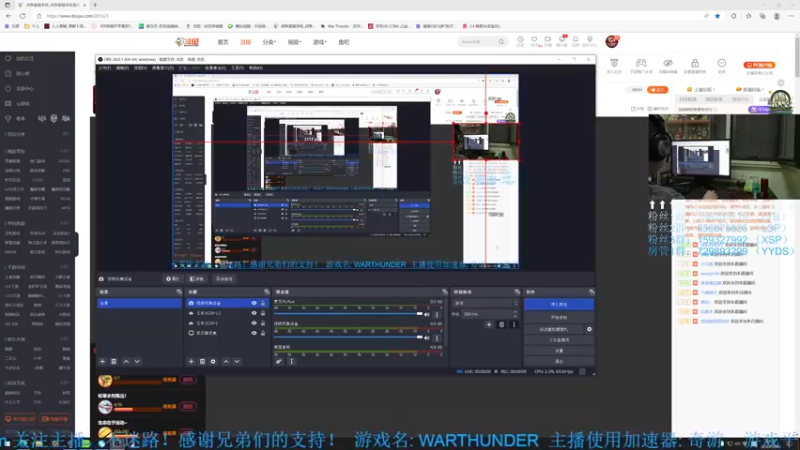Click the gamepad icon in the streamer toolbar

(x=641, y=63)
